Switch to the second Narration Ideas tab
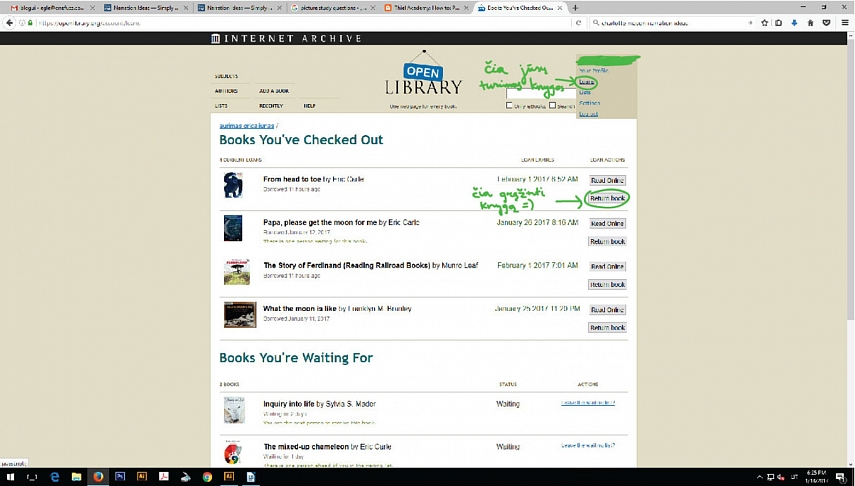 (x=239, y=8)
